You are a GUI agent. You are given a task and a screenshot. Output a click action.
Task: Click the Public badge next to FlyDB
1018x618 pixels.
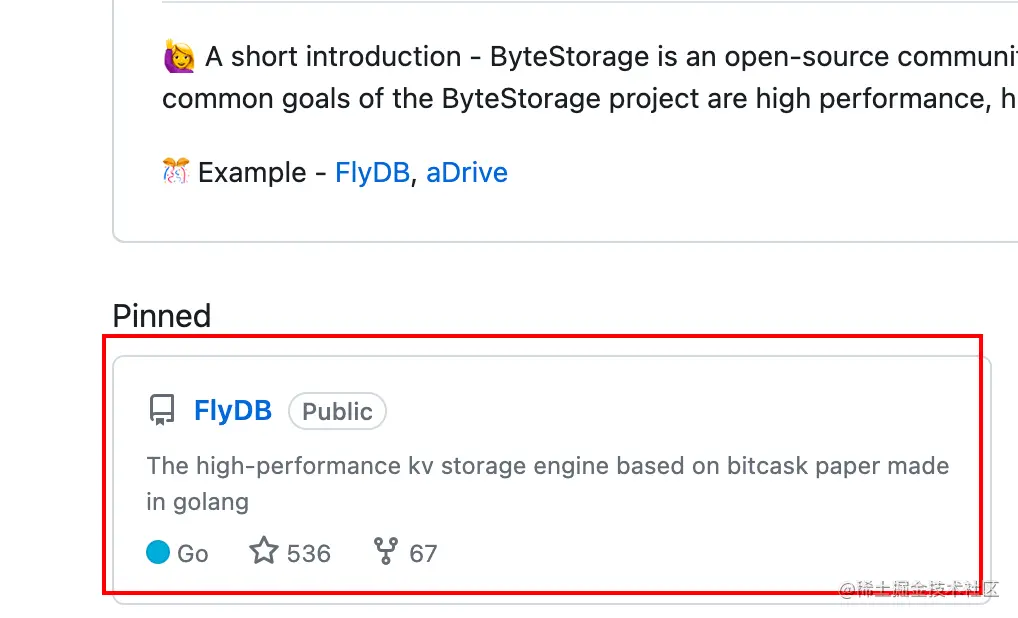tap(337, 411)
